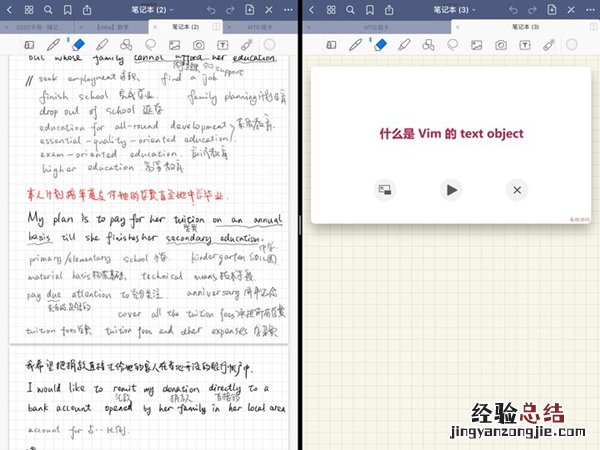Toggle page mode icon in right toolbar
This screenshot has width=600, height=450.
[x=331, y=45]
